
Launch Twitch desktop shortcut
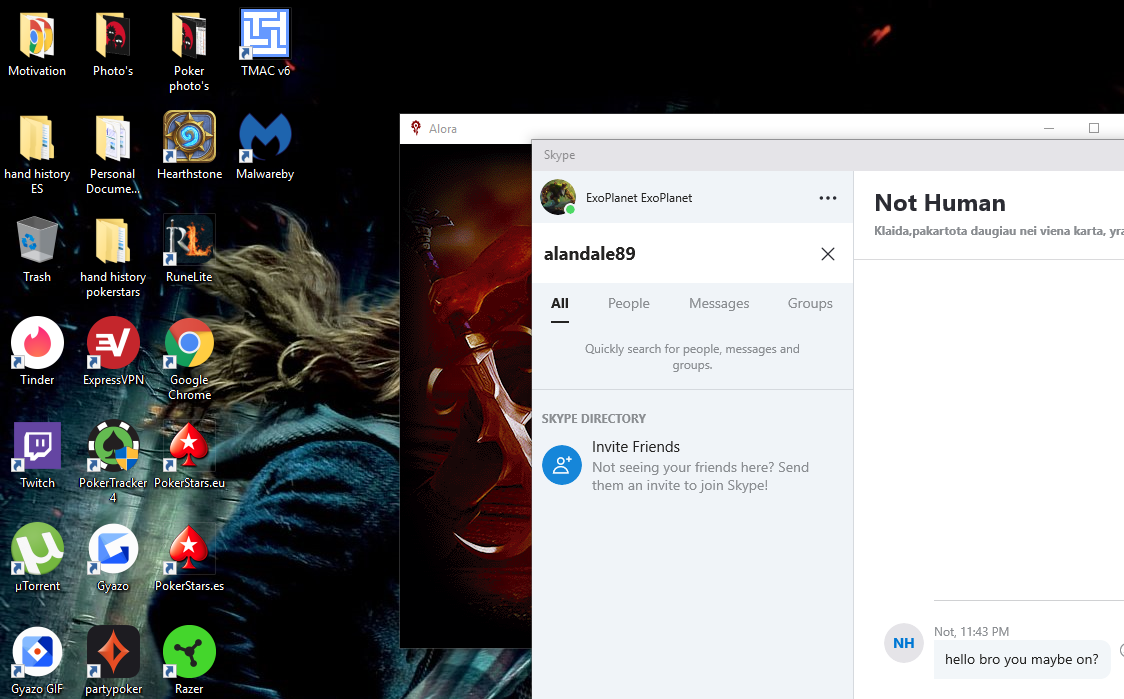tap(37, 447)
